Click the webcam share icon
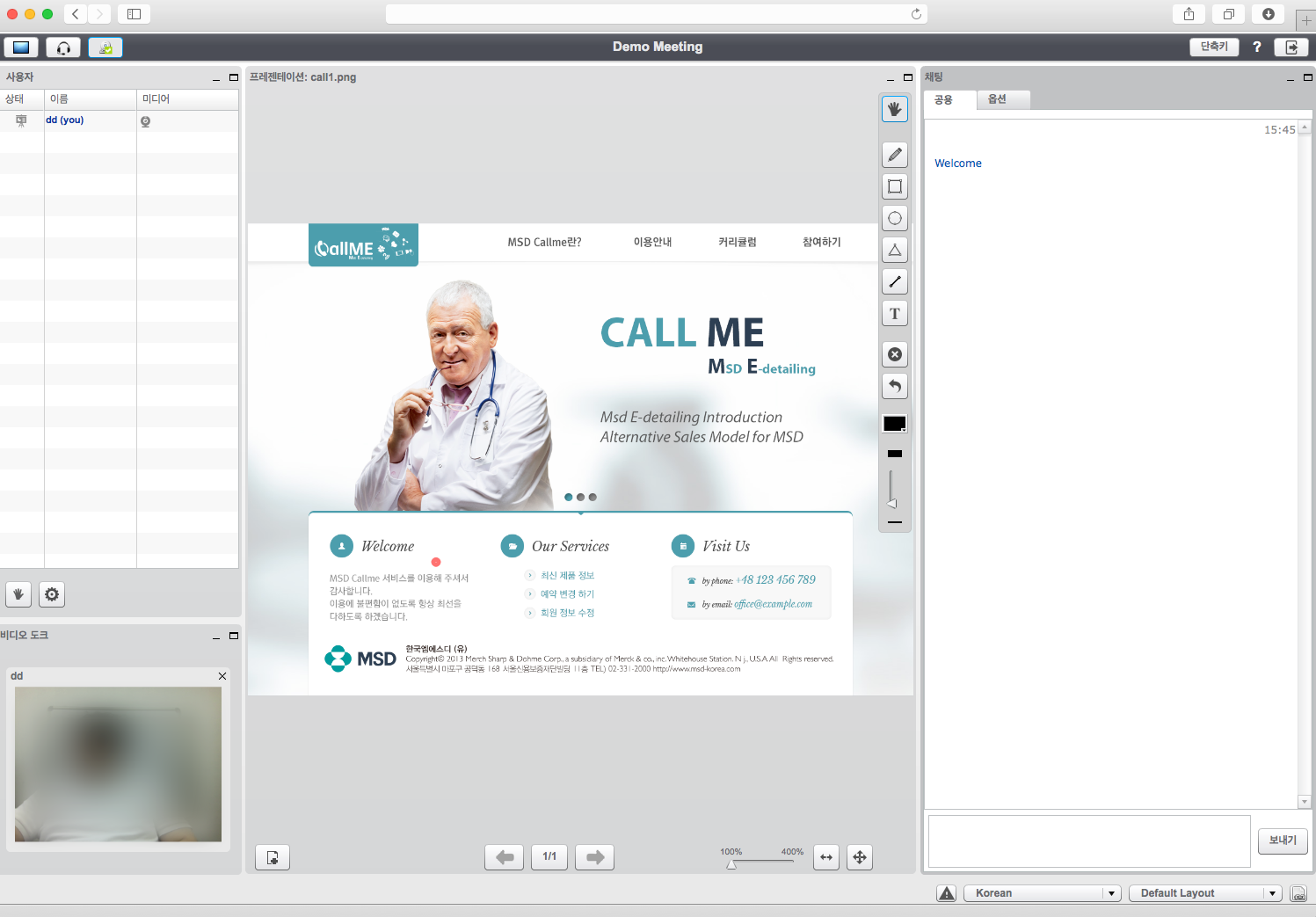1316x917 pixels. 105,47
